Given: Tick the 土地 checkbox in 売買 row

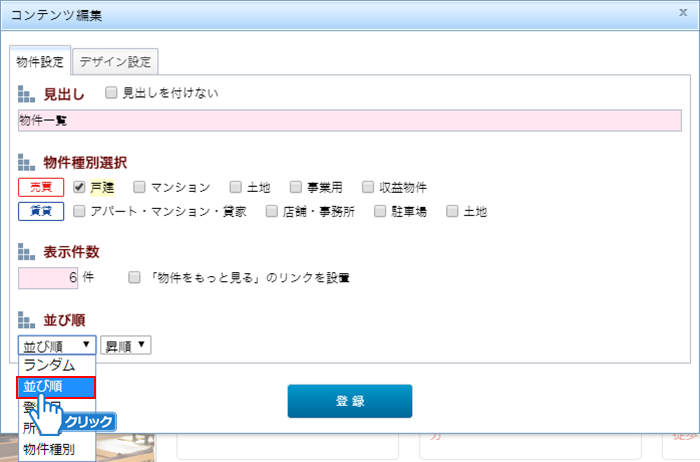Looking at the screenshot, I should point(236,187).
